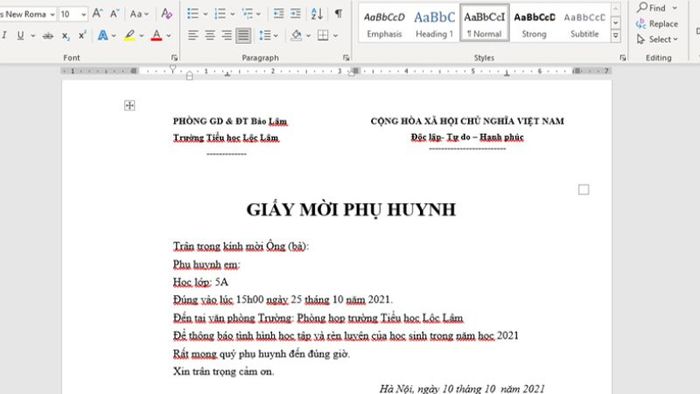
Task: Open the font name dropdown
Action: coord(52,14)
